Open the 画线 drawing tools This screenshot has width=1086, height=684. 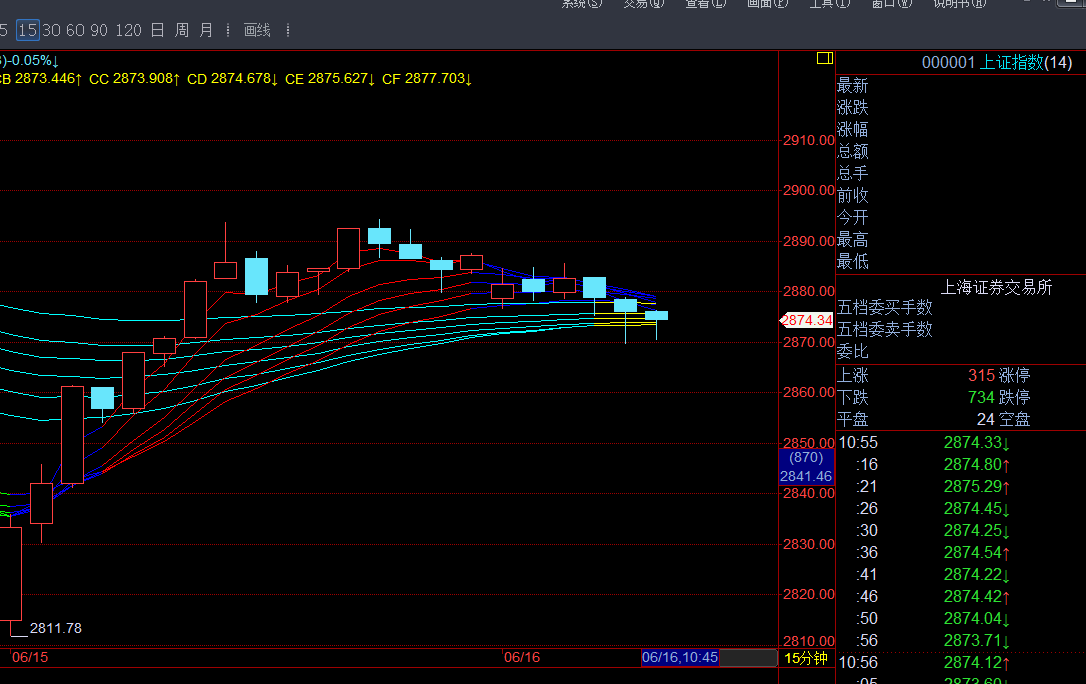pyautogui.click(x=257, y=30)
